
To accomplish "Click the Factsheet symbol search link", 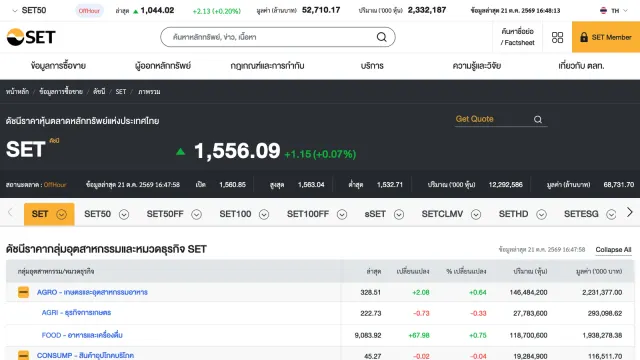I will (x=518, y=37).
